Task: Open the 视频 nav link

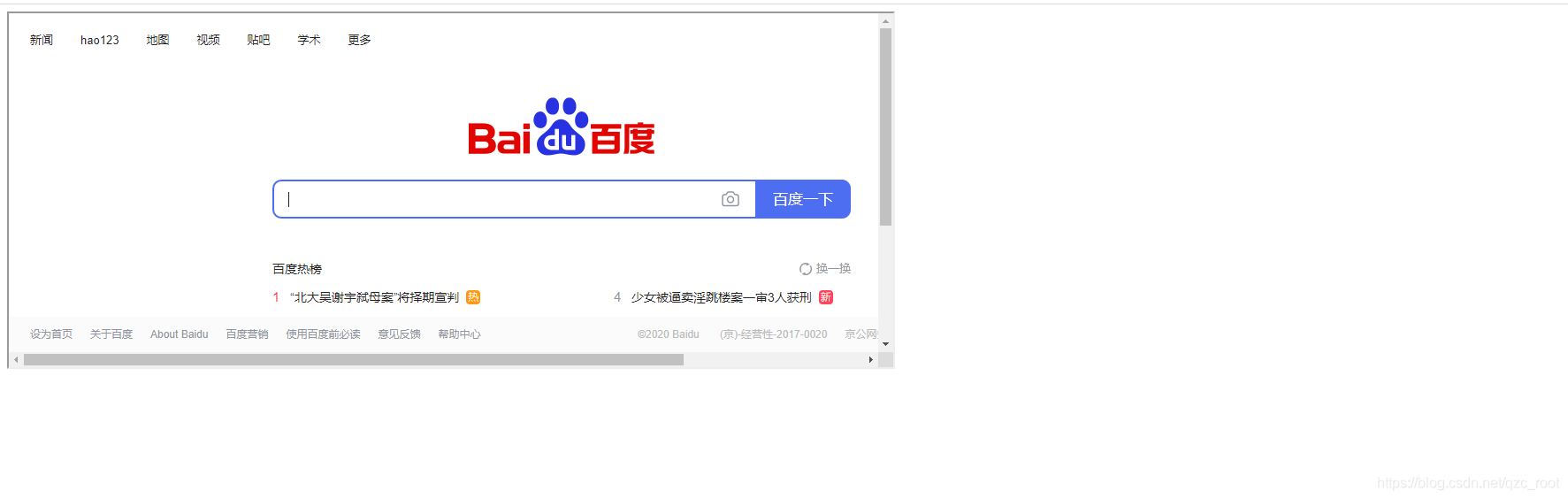Action: (x=208, y=40)
